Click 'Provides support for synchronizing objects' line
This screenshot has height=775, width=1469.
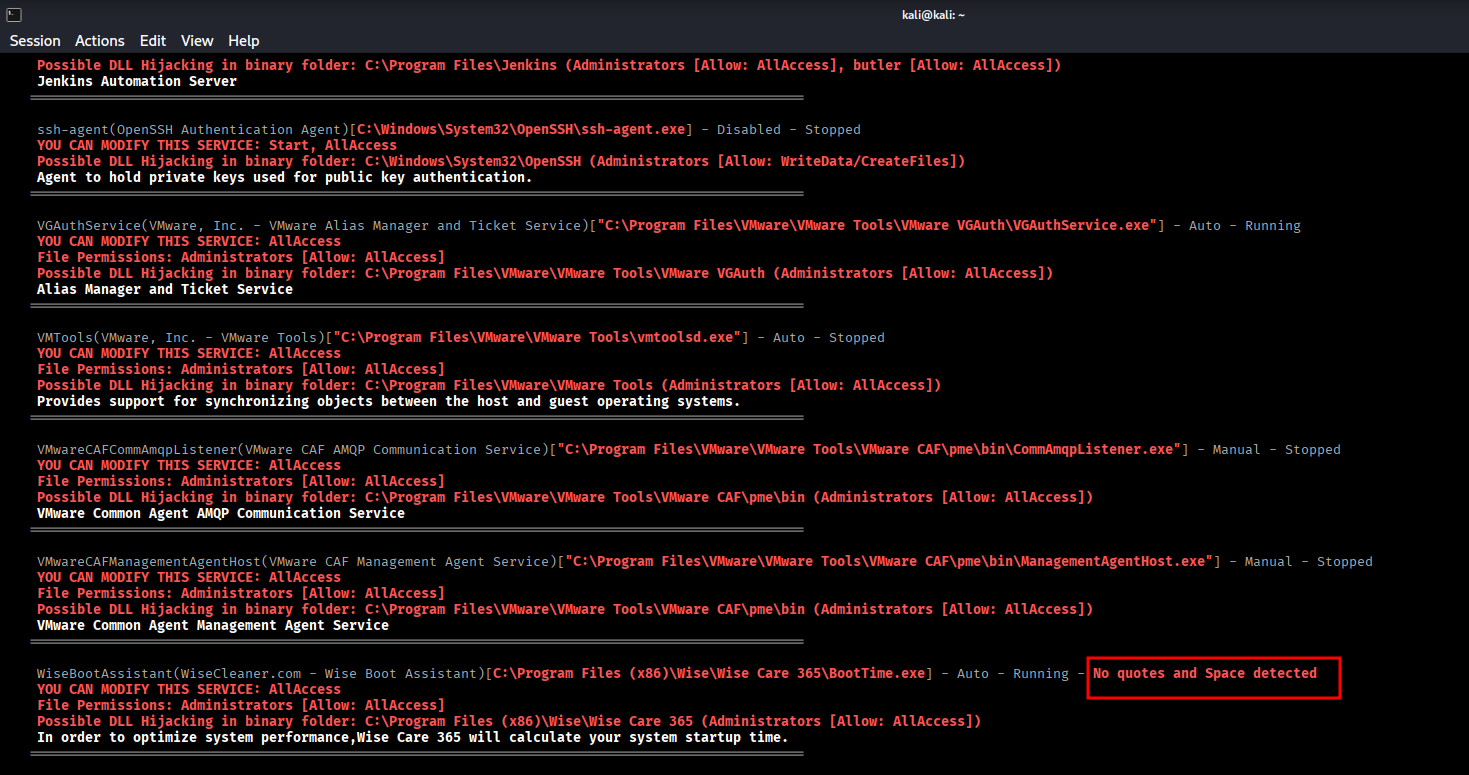389,401
